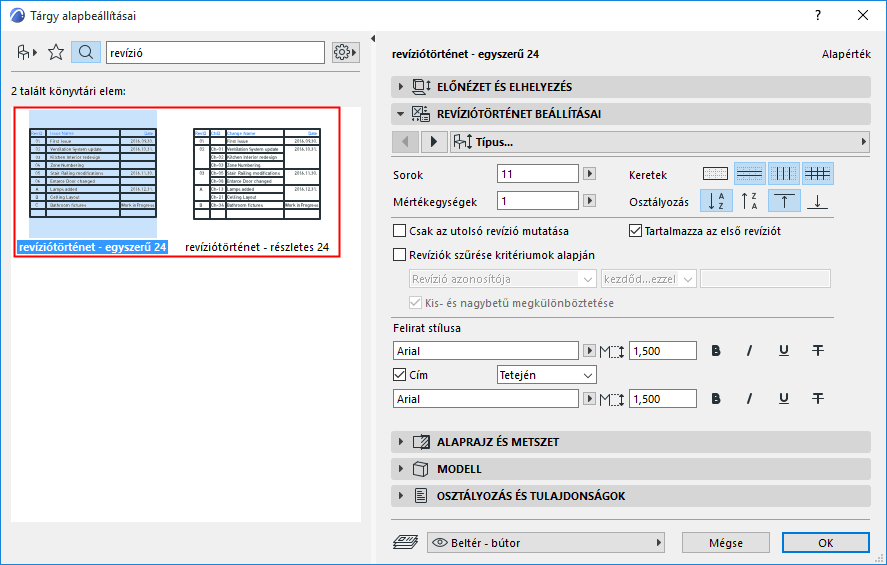The image size is (887, 565).
Task: Open the Típus... page selector
Action: click(x=660, y=141)
